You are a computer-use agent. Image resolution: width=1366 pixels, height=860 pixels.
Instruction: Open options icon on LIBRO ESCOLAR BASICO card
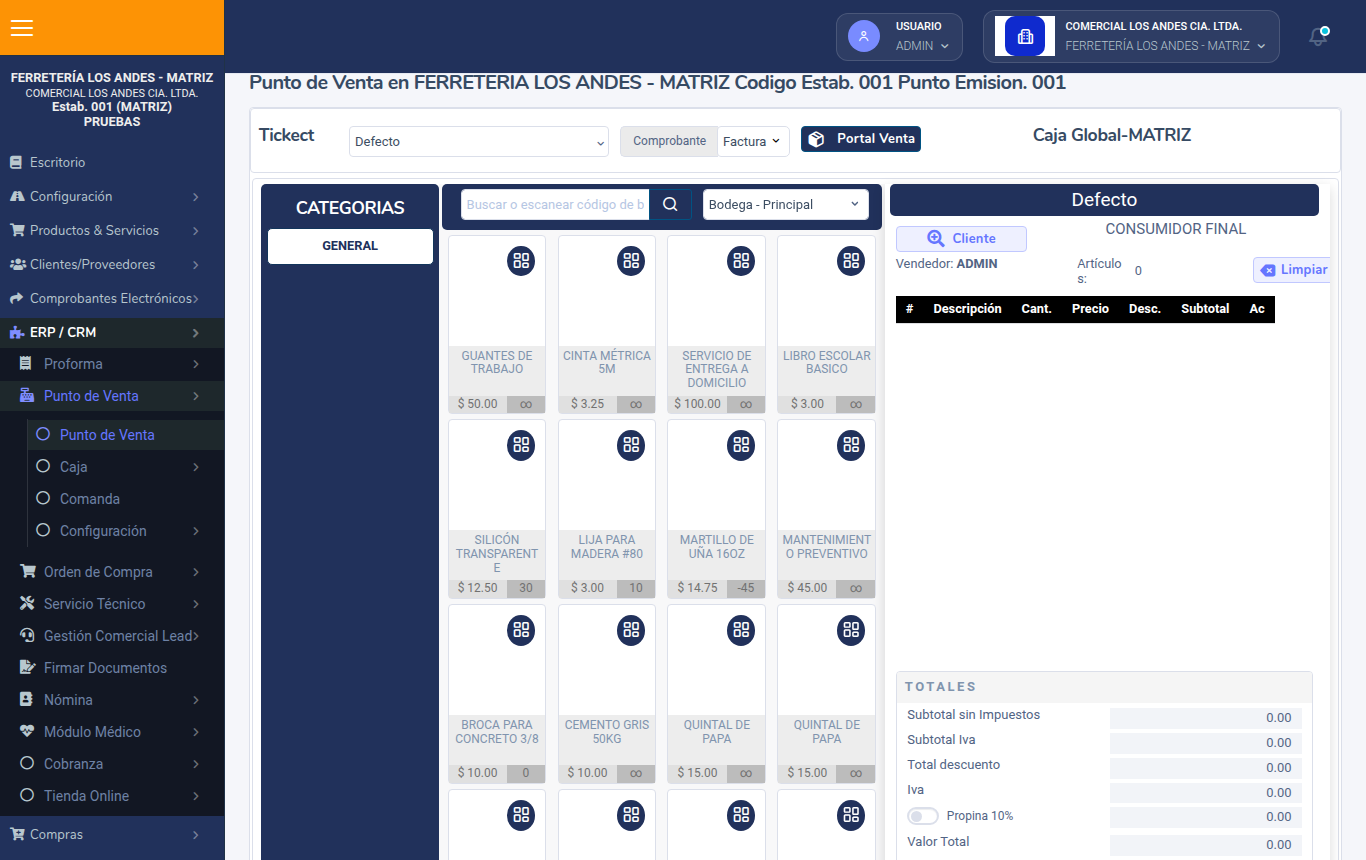tap(850, 261)
